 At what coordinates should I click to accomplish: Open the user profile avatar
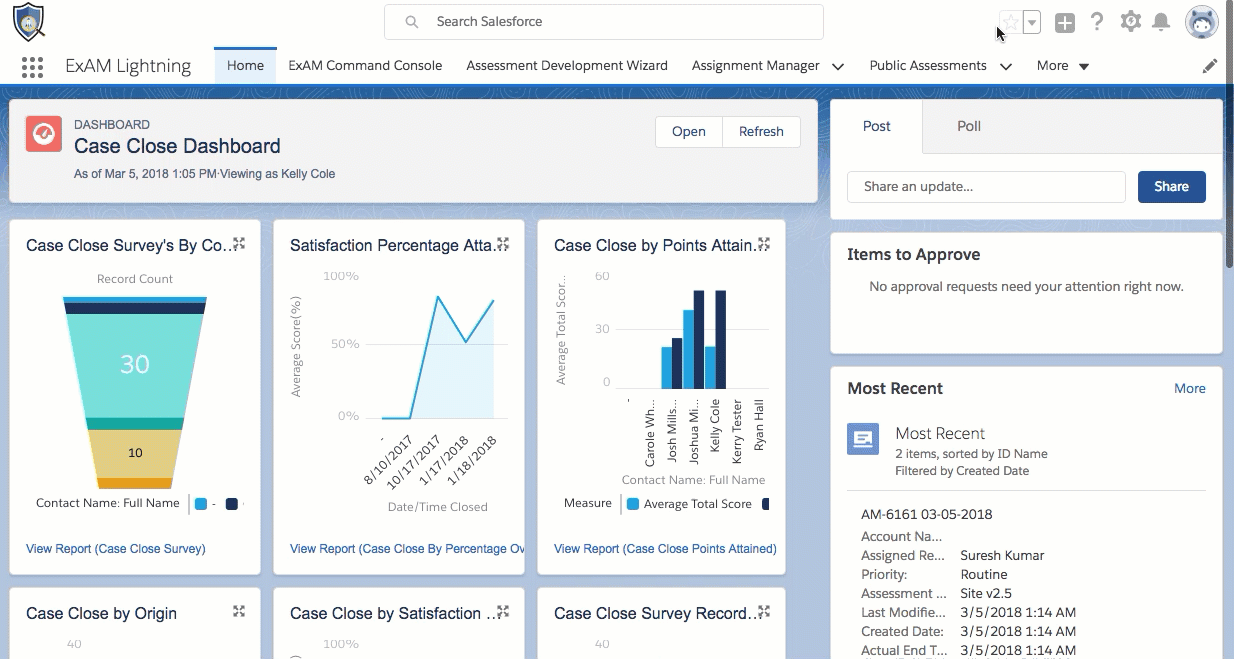click(x=1201, y=21)
